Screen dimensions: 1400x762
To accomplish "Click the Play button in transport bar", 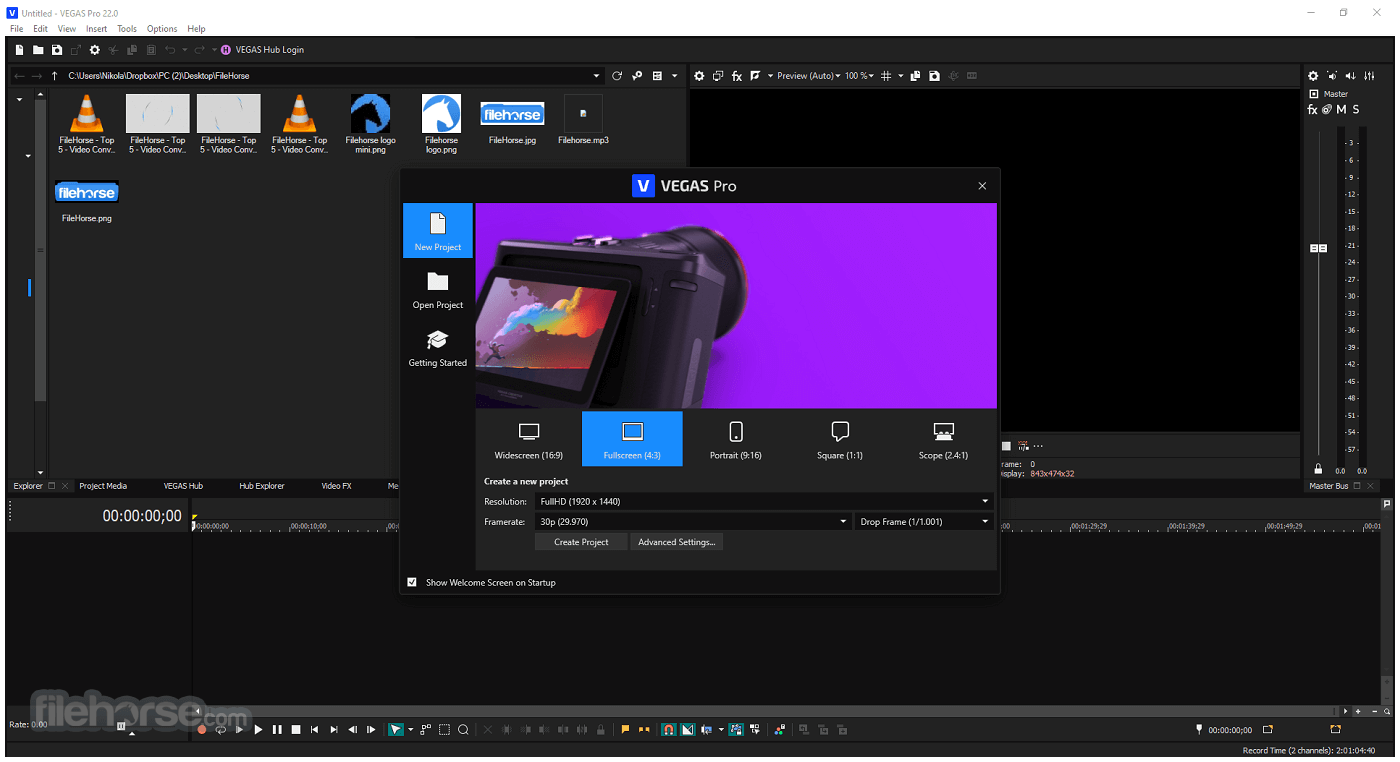I will [x=258, y=730].
